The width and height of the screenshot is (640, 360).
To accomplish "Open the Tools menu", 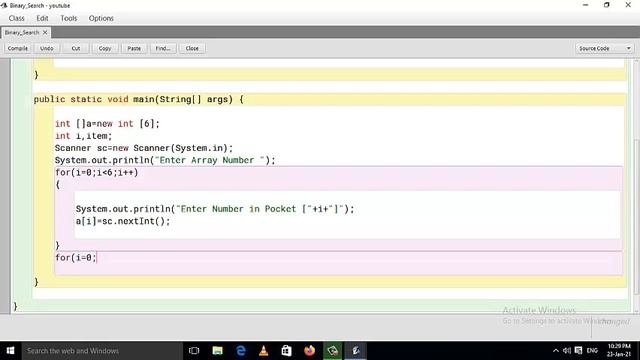I will tap(69, 18).
